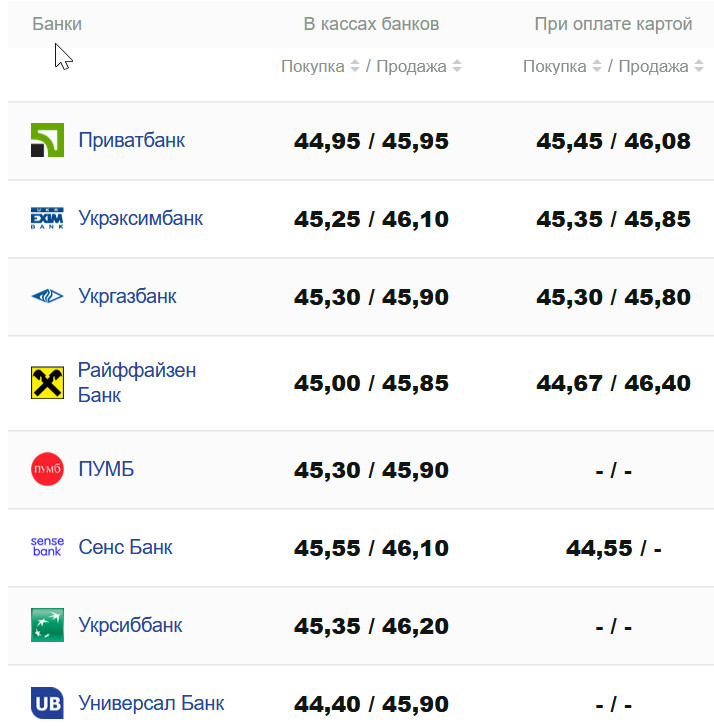The height and width of the screenshot is (726, 714).
Task: Click the red ПУМБ logo icon
Action: pyautogui.click(x=47, y=469)
